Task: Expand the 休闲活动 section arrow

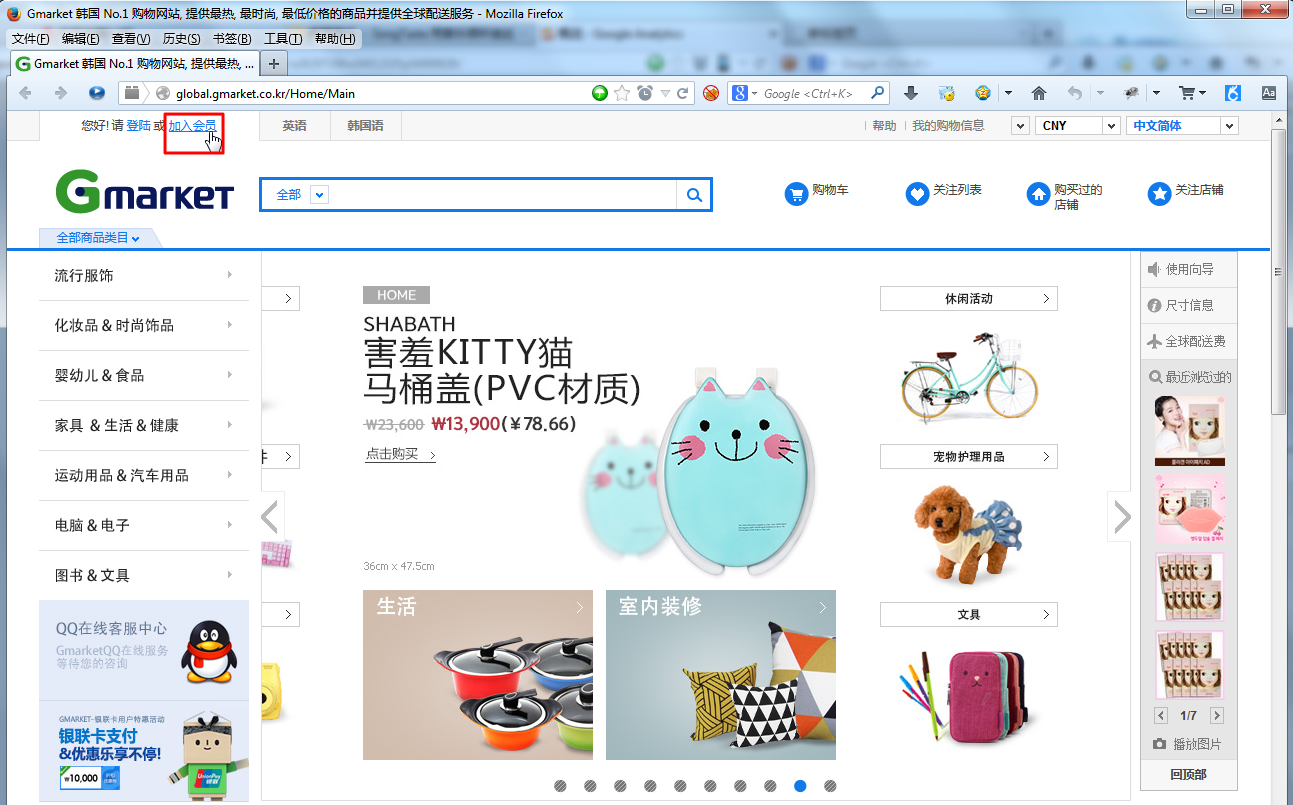Action: click(1046, 299)
